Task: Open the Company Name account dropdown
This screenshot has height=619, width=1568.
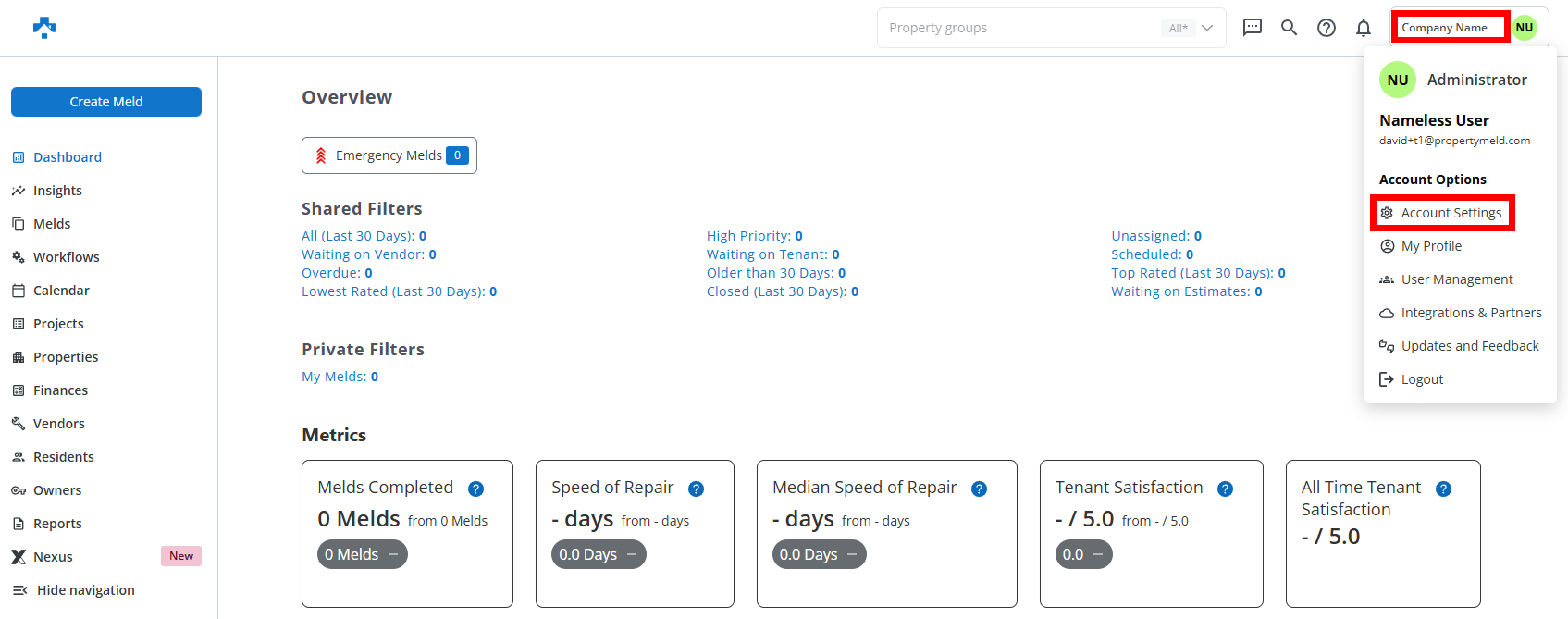Action: [x=1449, y=28]
